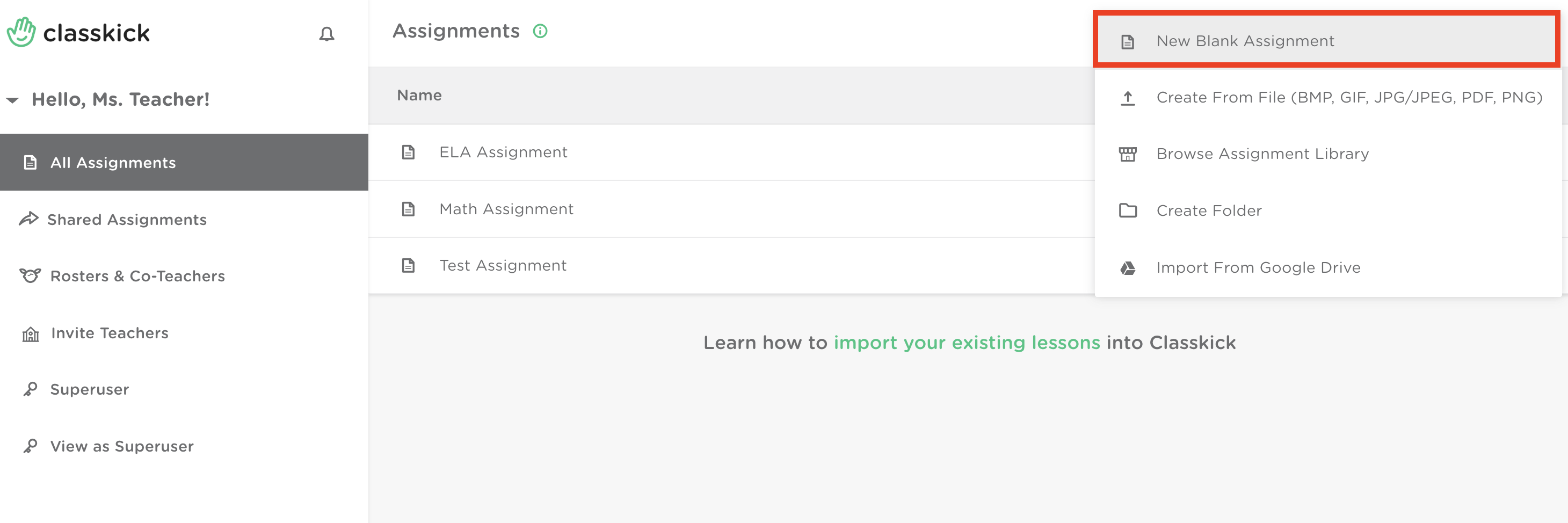The height and width of the screenshot is (523, 1568).
Task: Collapse the Hello, Ms. Teacher! dropdown arrow
Action: pos(13,100)
